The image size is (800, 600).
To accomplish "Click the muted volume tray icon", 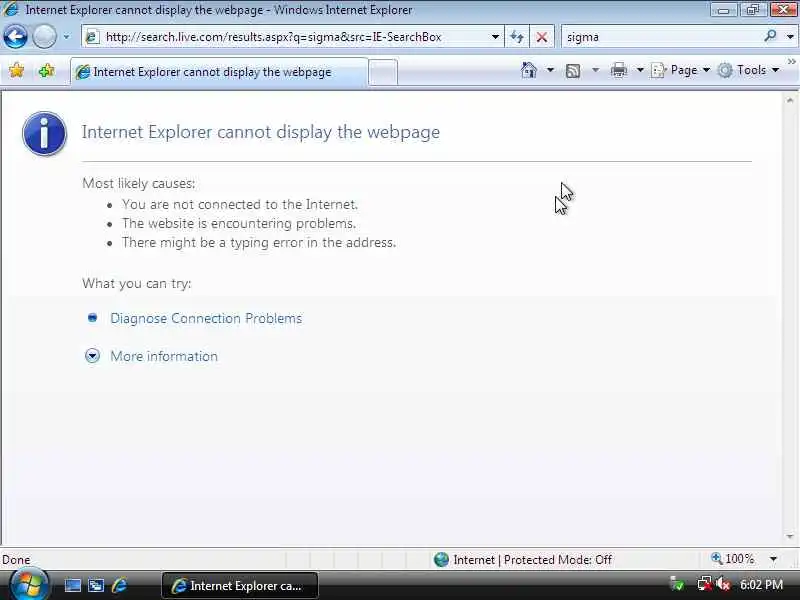I will [723, 584].
